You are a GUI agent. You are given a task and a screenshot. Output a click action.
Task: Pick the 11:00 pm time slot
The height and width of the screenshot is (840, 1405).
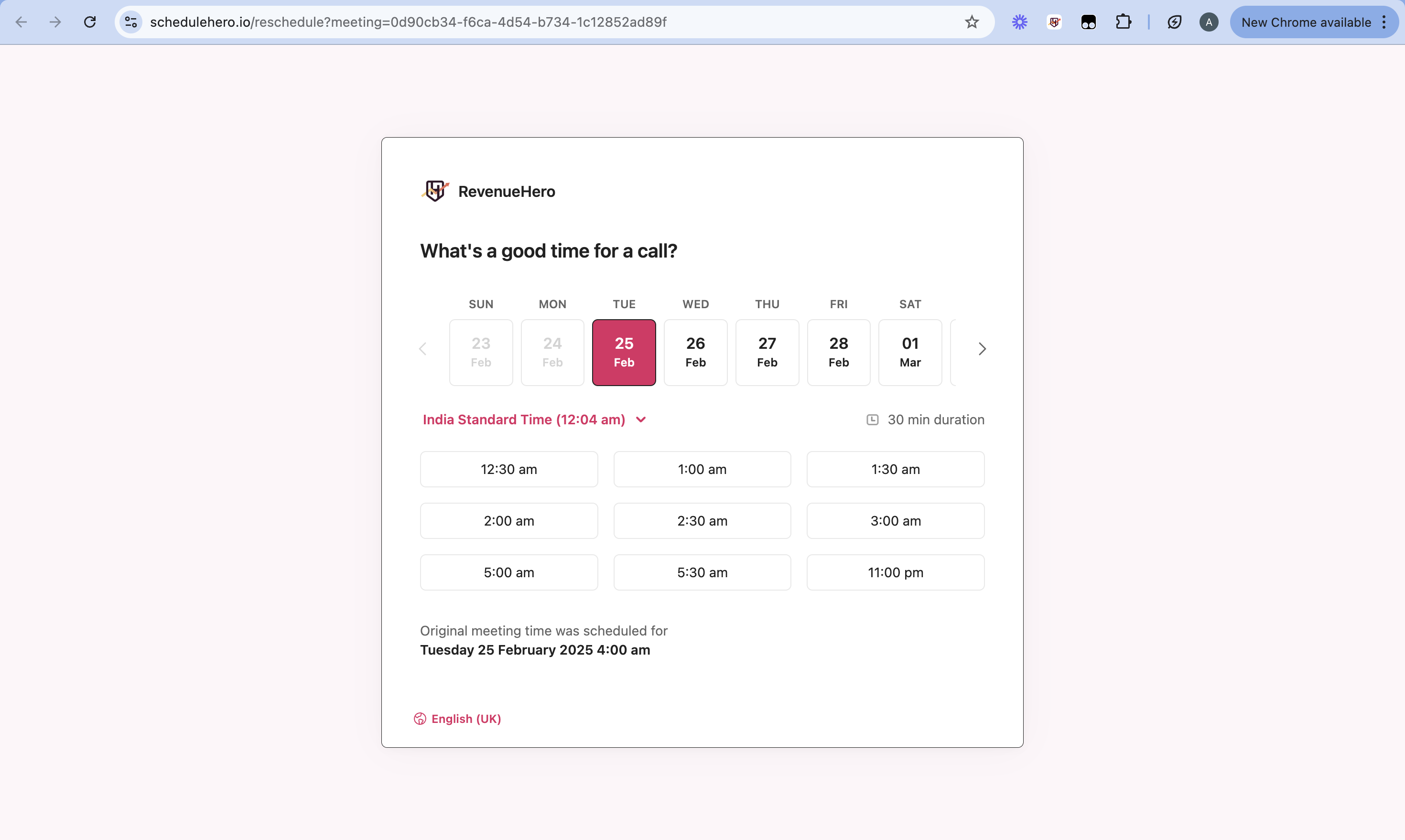point(895,572)
